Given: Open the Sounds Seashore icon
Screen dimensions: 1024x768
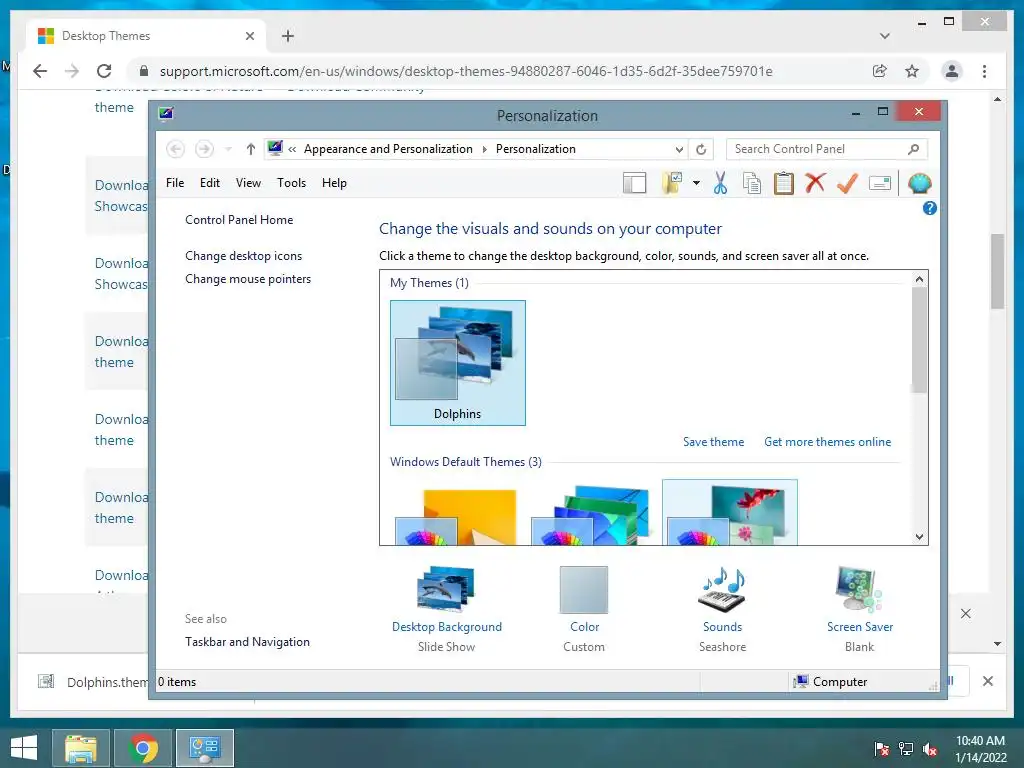Looking at the screenshot, I should (x=722, y=590).
